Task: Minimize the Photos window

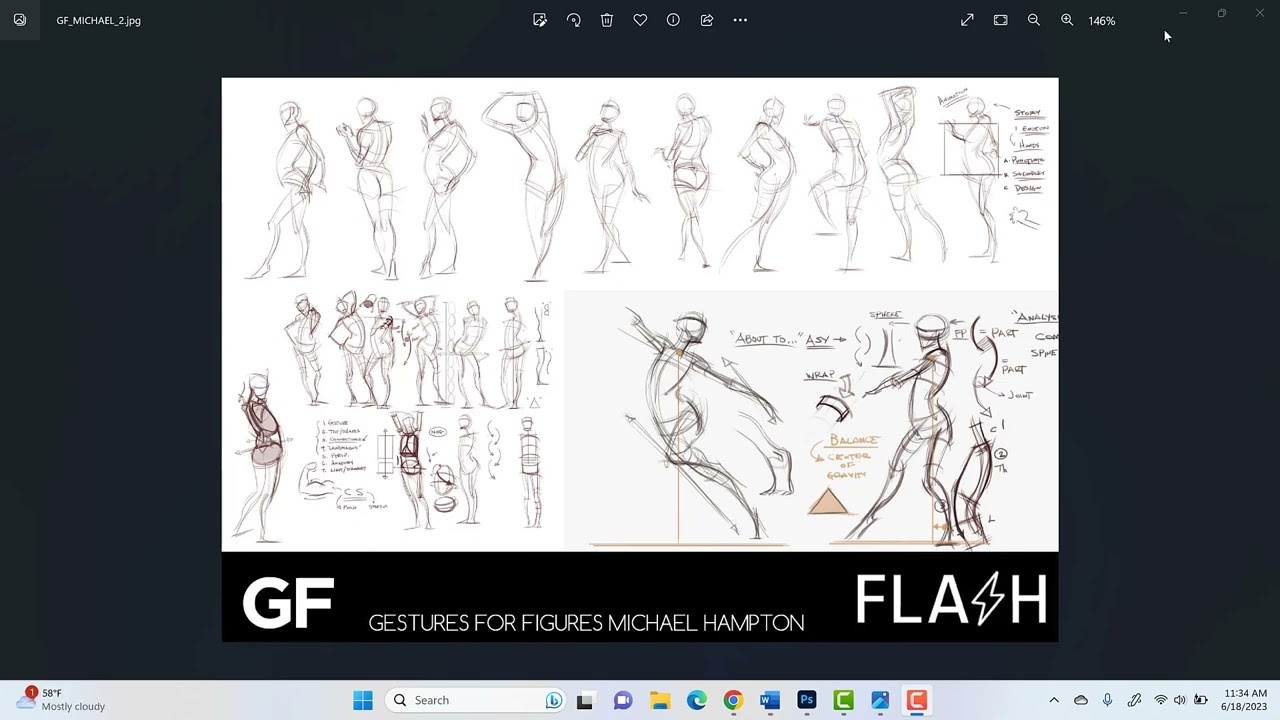Action: click(x=1183, y=13)
